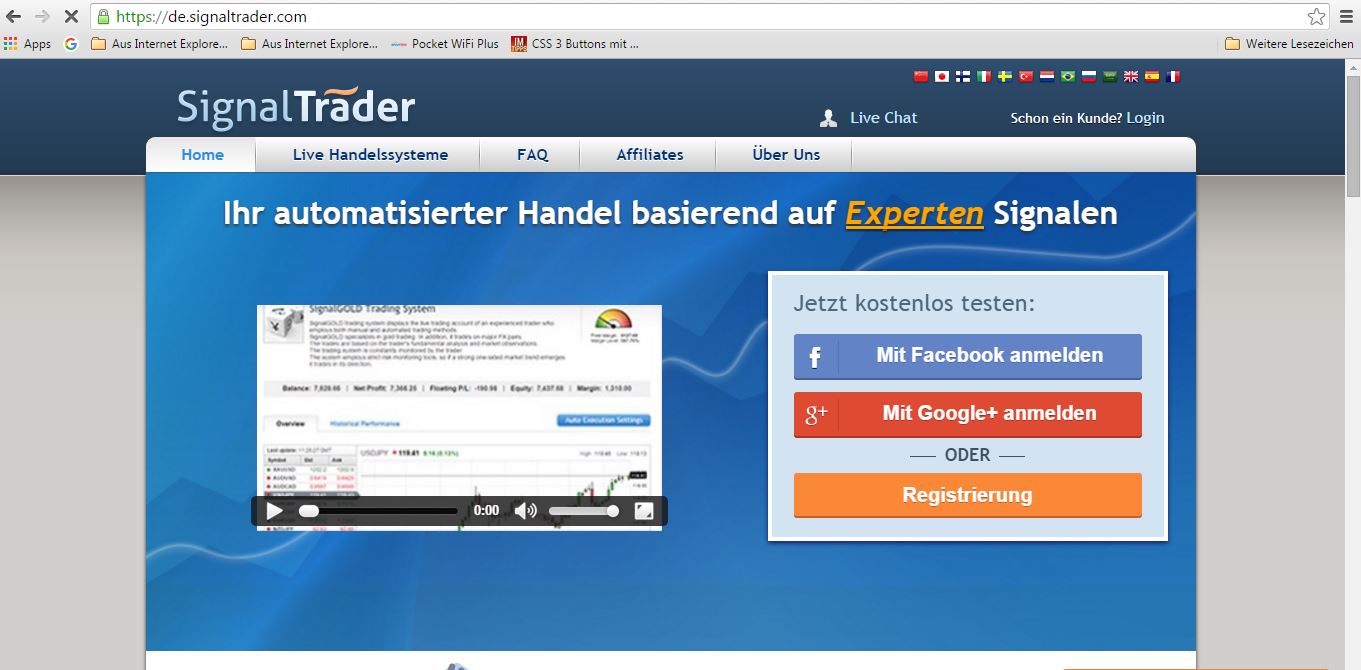Click 'Mit Google+ anmelden' button

point(967,414)
